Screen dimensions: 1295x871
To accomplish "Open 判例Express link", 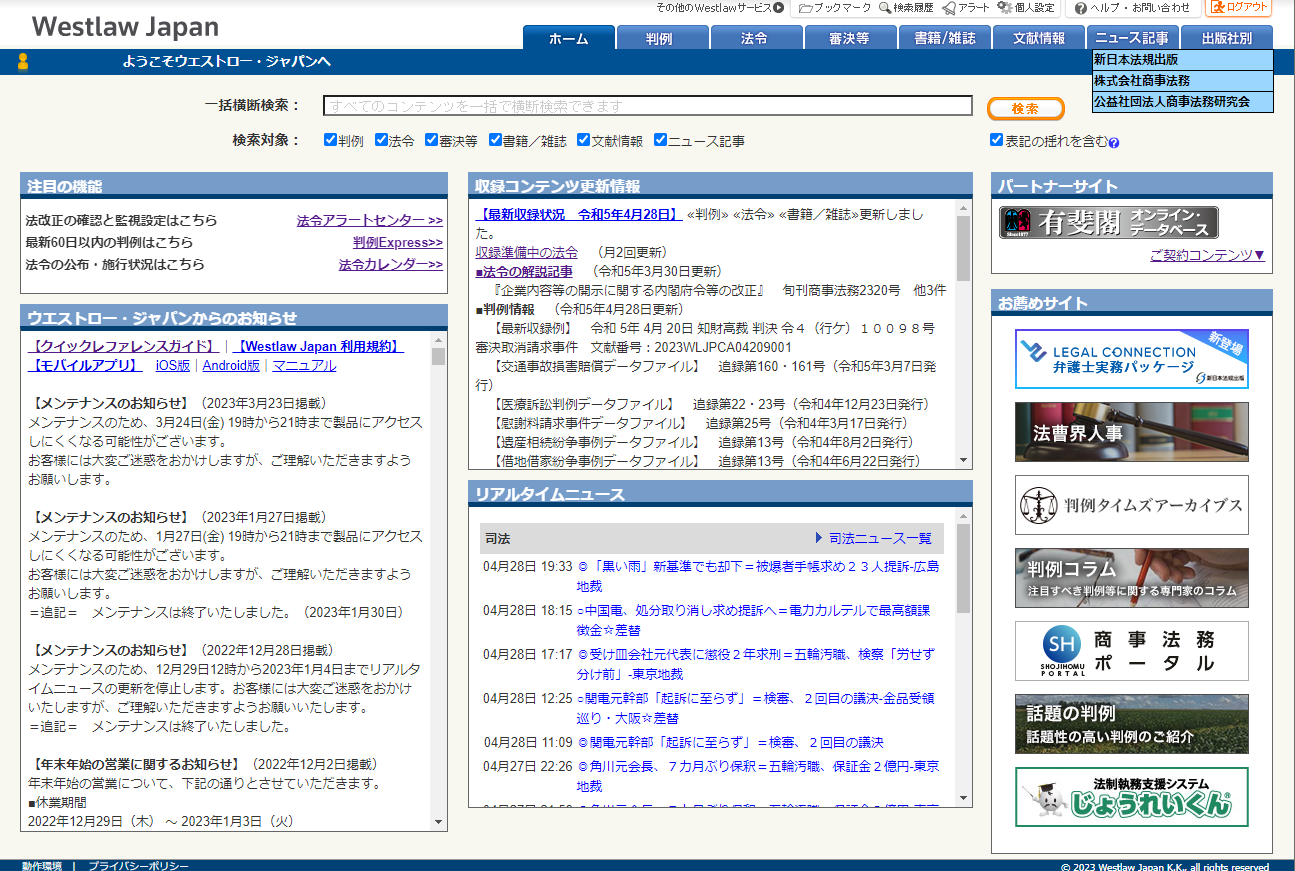I will pos(398,243).
